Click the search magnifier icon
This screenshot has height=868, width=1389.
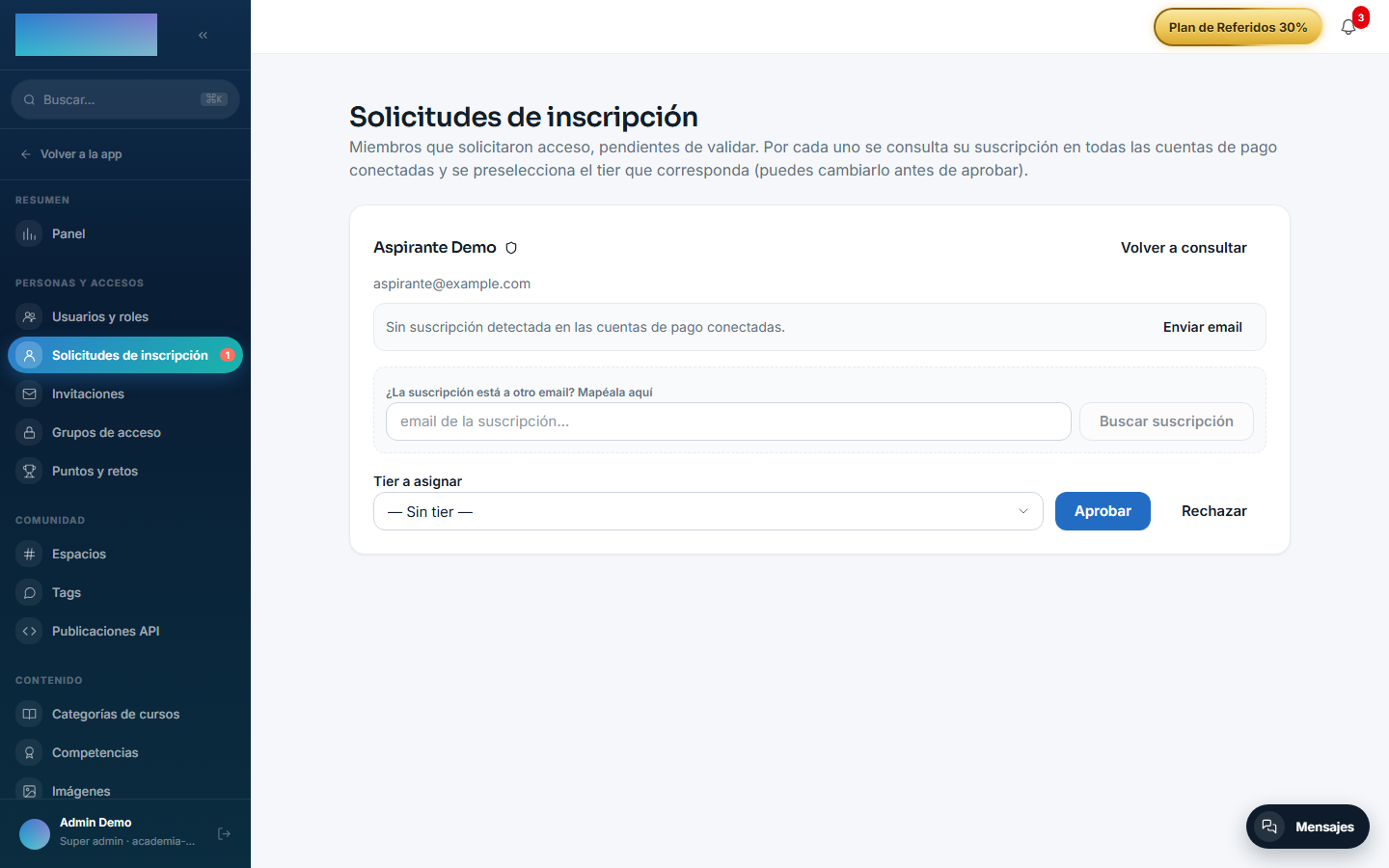point(30,99)
